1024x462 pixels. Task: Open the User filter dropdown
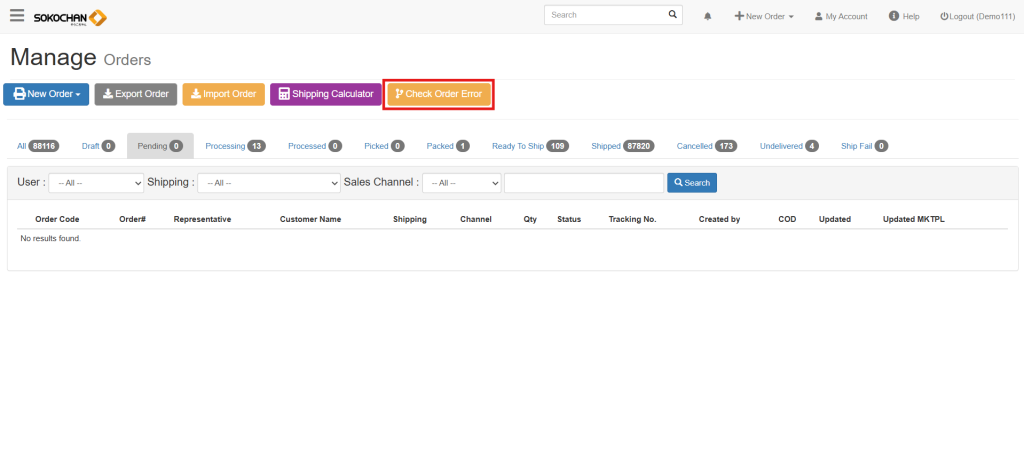pyautogui.click(x=96, y=183)
